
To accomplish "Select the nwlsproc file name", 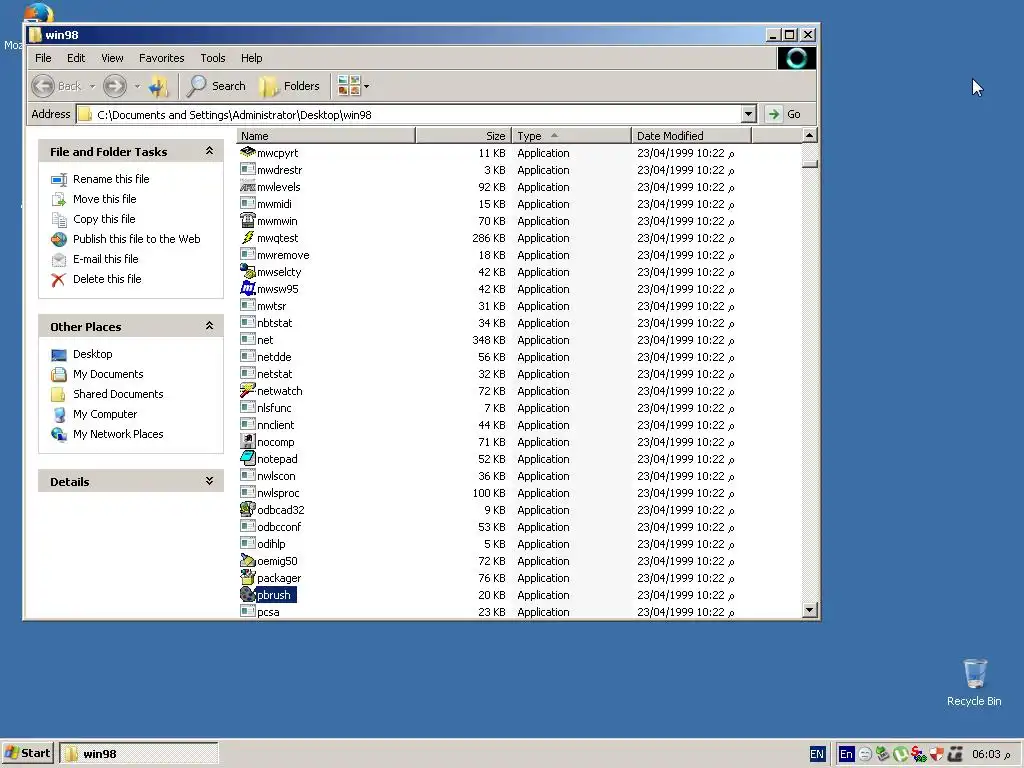I will 278,493.
